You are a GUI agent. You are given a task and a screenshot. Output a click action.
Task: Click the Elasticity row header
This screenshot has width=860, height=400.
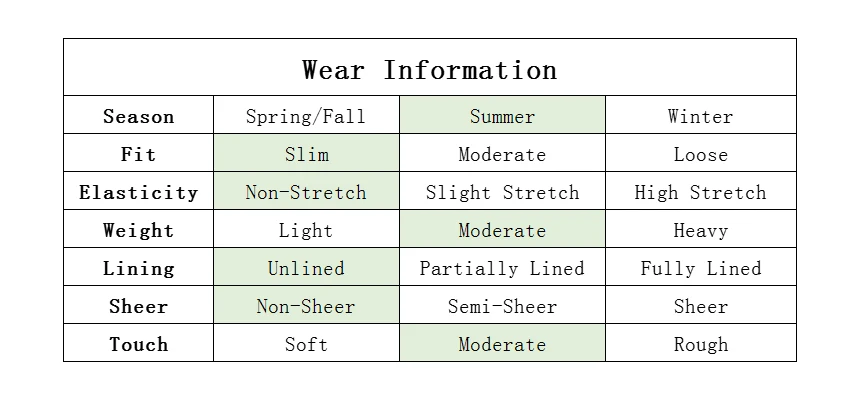[x=138, y=190]
